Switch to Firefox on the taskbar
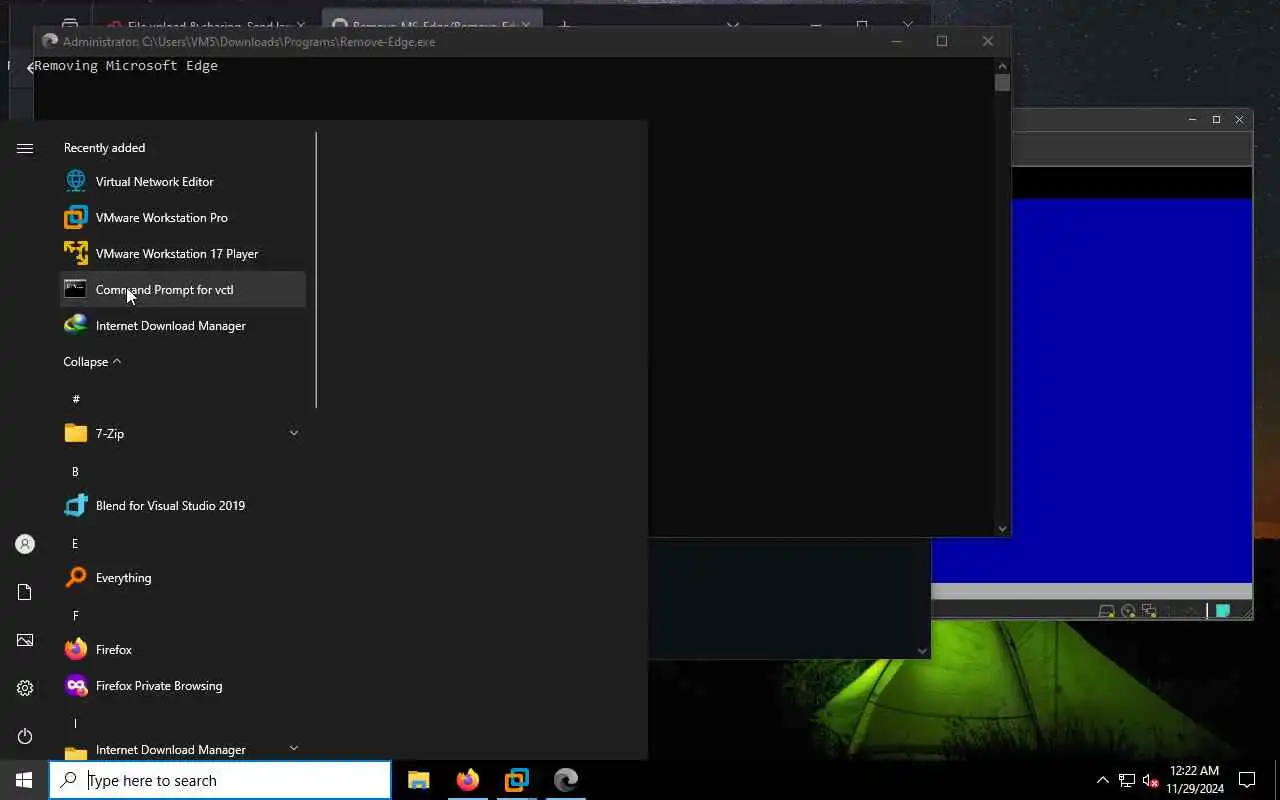The width and height of the screenshot is (1280, 800). pos(468,780)
